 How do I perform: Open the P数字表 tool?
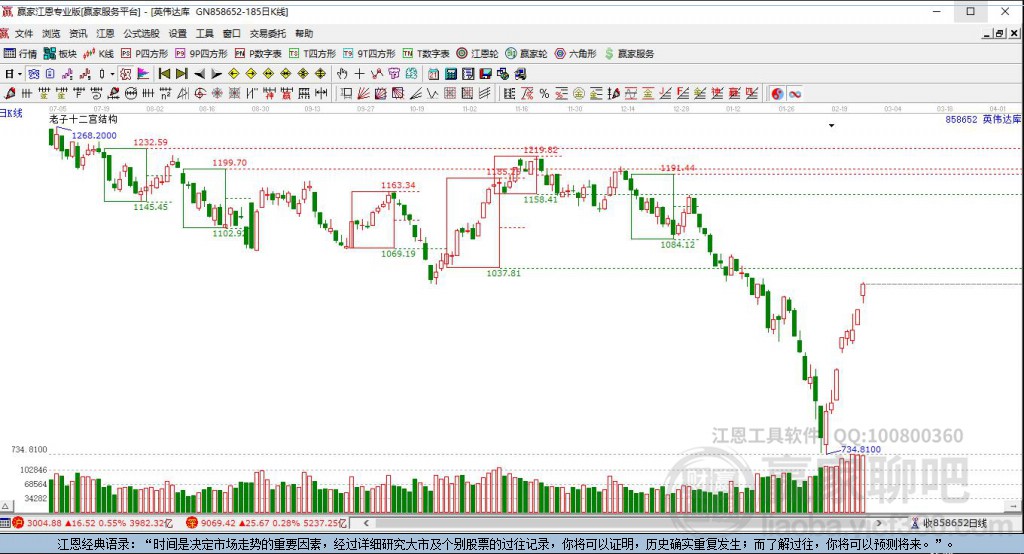coord(258,54)
